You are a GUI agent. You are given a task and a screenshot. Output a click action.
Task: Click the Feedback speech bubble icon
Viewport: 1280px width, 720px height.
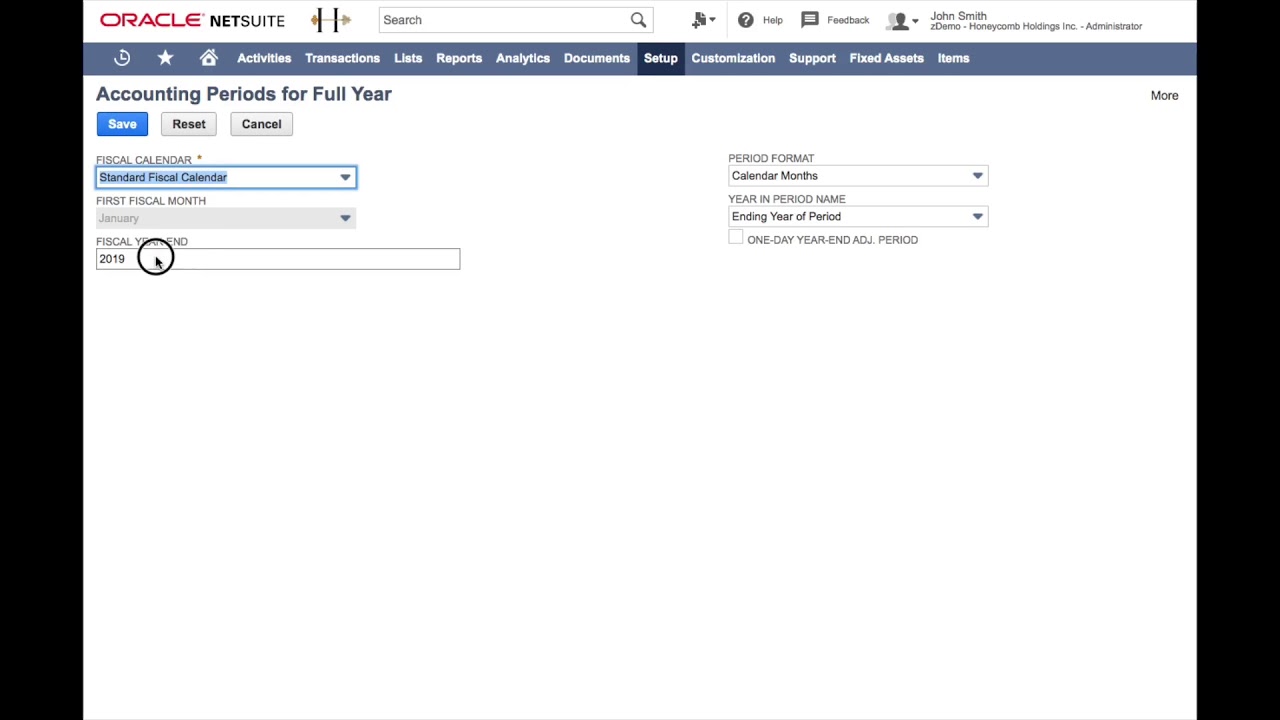[810, 20]
